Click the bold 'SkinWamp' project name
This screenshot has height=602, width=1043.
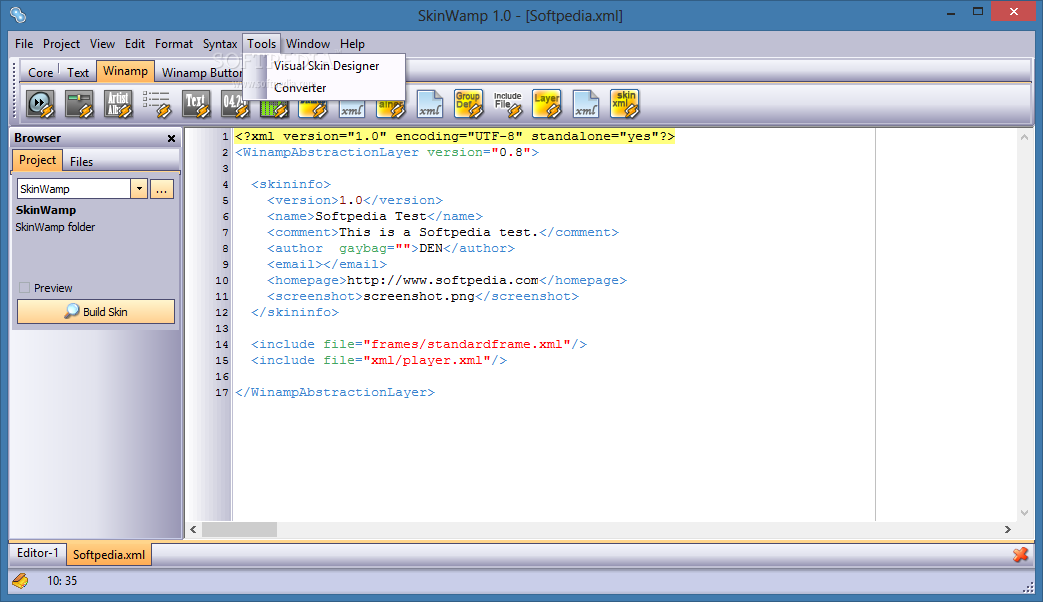pyautogui.click(x=46, y=210)
